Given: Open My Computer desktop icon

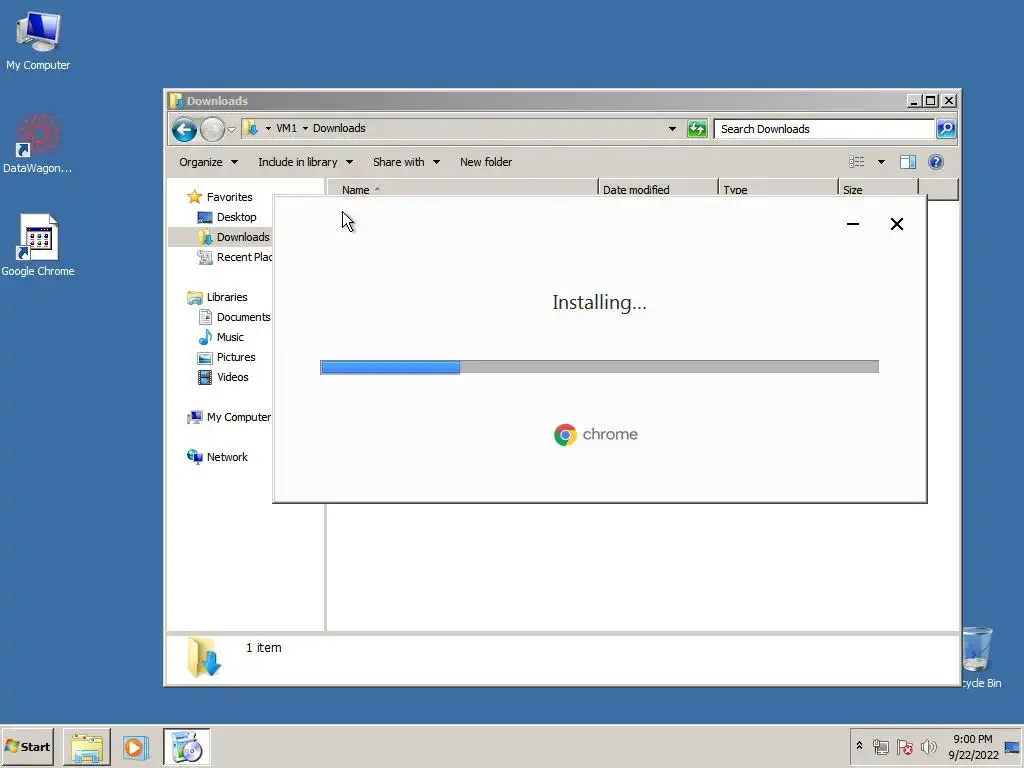Looking at the screenshot, I should [x=38, y=40].
